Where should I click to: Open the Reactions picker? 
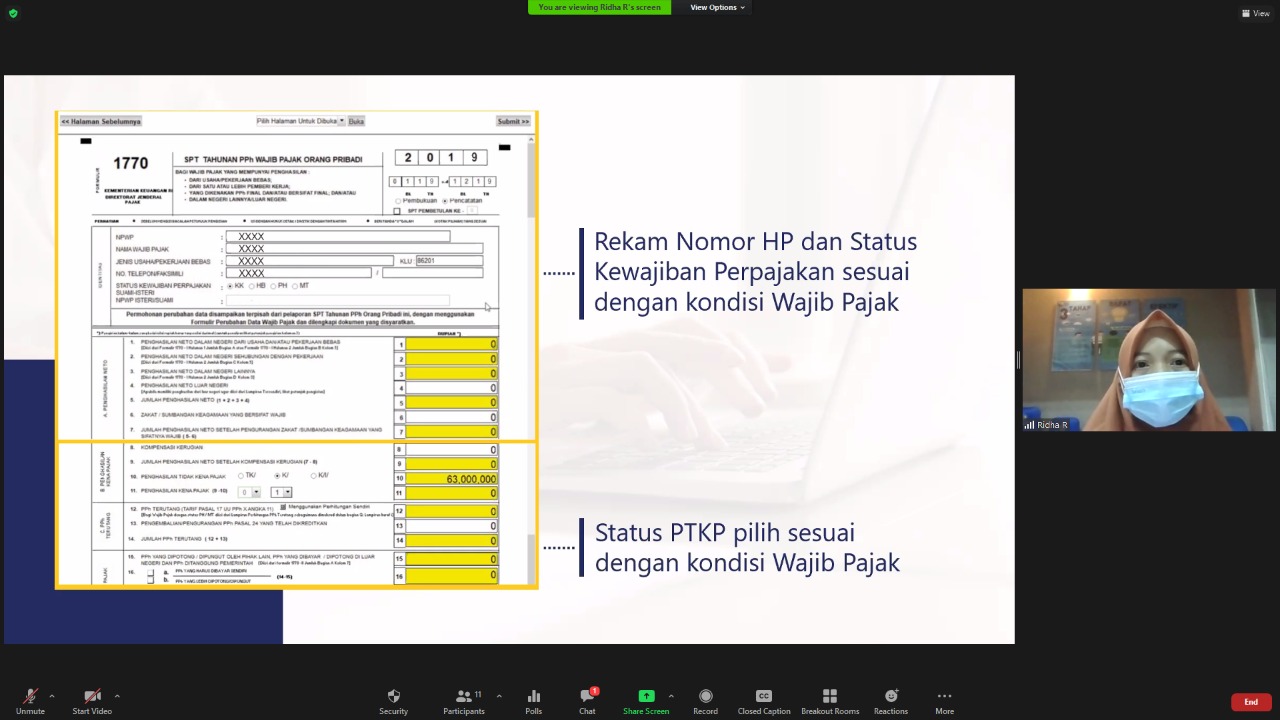[x=890, y=700]
